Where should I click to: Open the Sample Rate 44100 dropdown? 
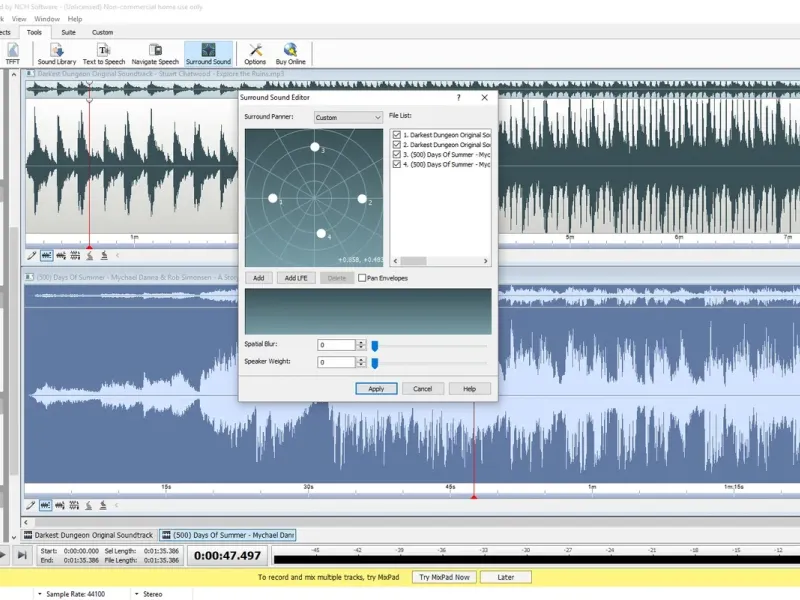coord(72,594)
